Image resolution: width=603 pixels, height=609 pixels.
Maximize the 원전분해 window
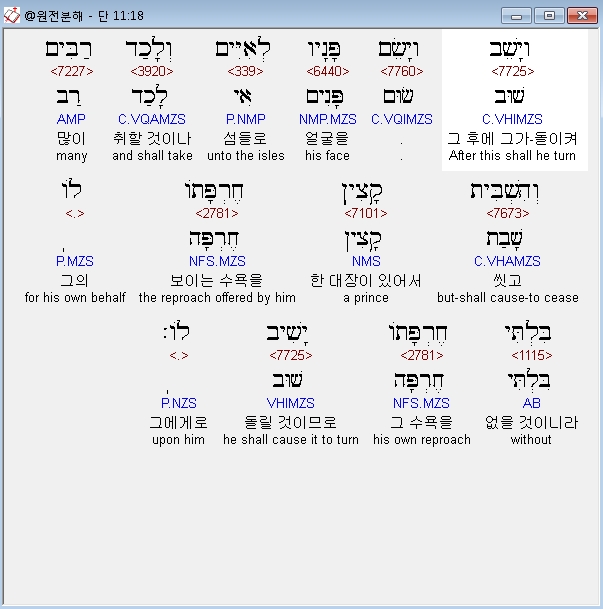pyautogui.click(x=549, y=16)
